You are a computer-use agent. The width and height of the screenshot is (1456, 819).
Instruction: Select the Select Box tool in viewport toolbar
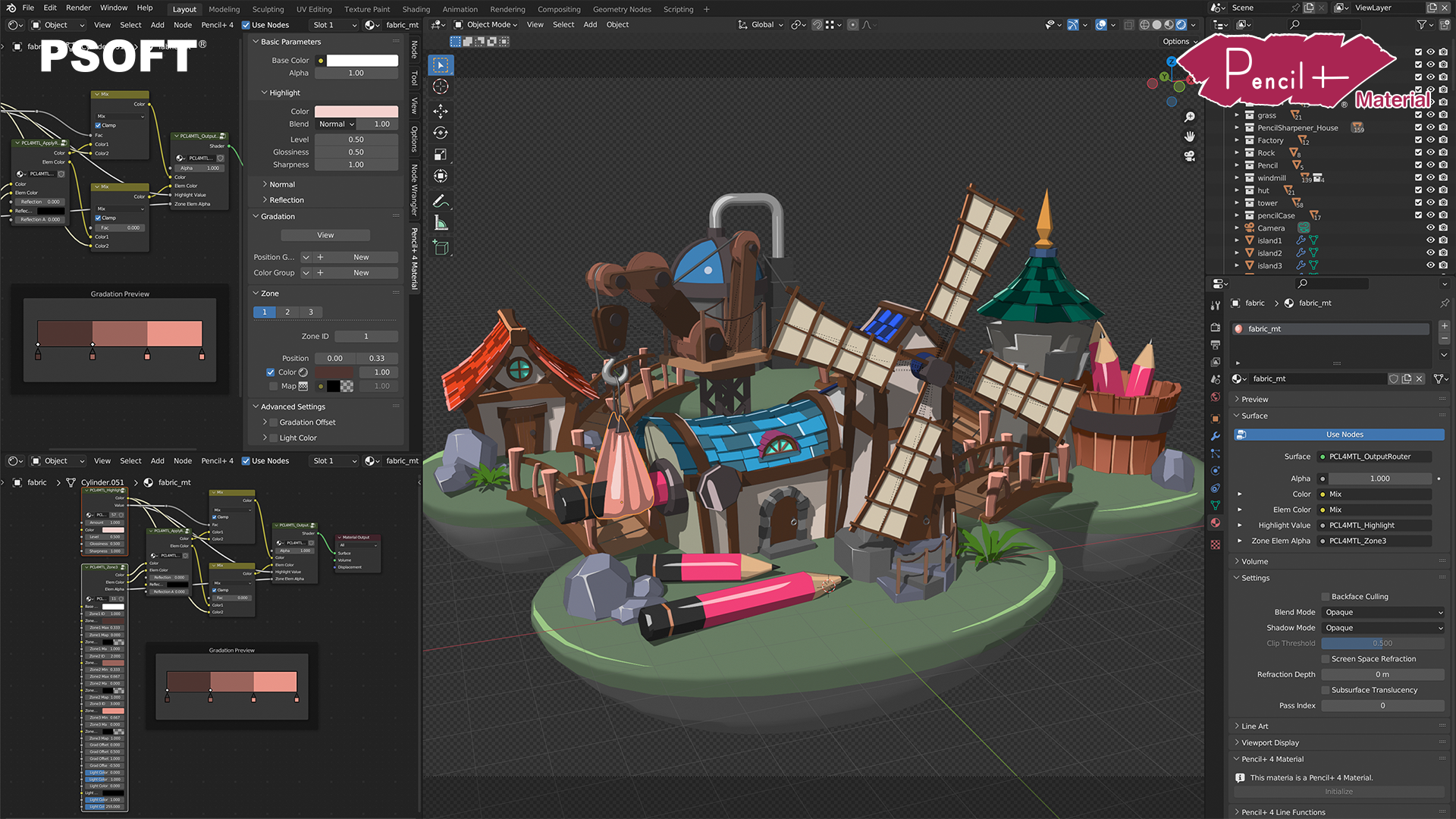[x=441, y=65]
